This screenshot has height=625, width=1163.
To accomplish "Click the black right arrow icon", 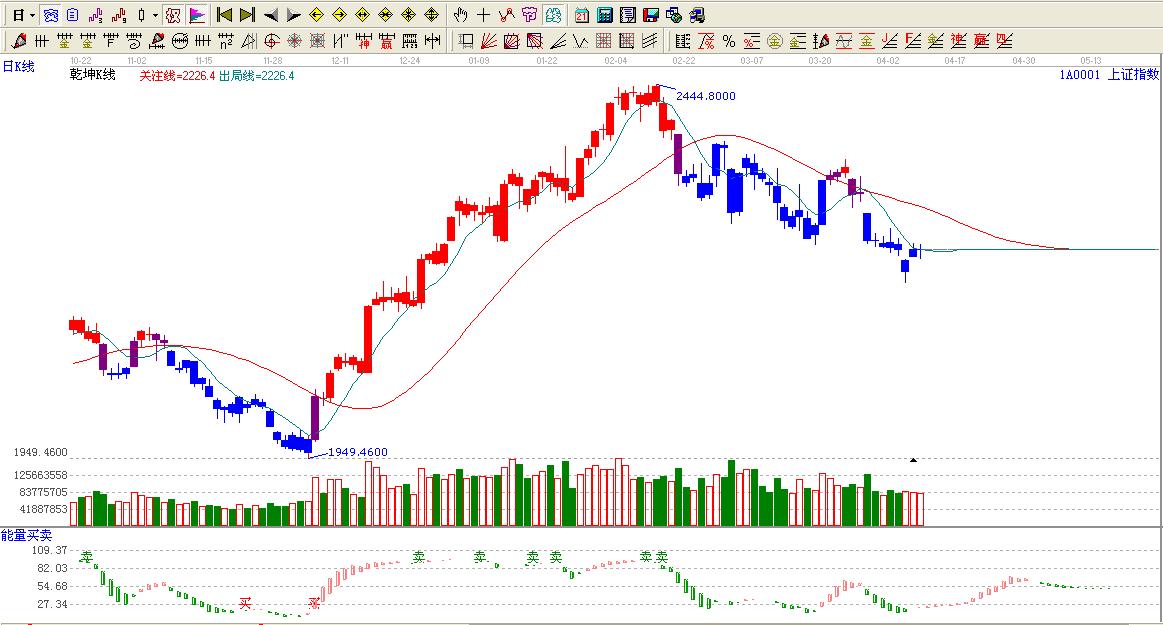I will click(x=293, y=15).
